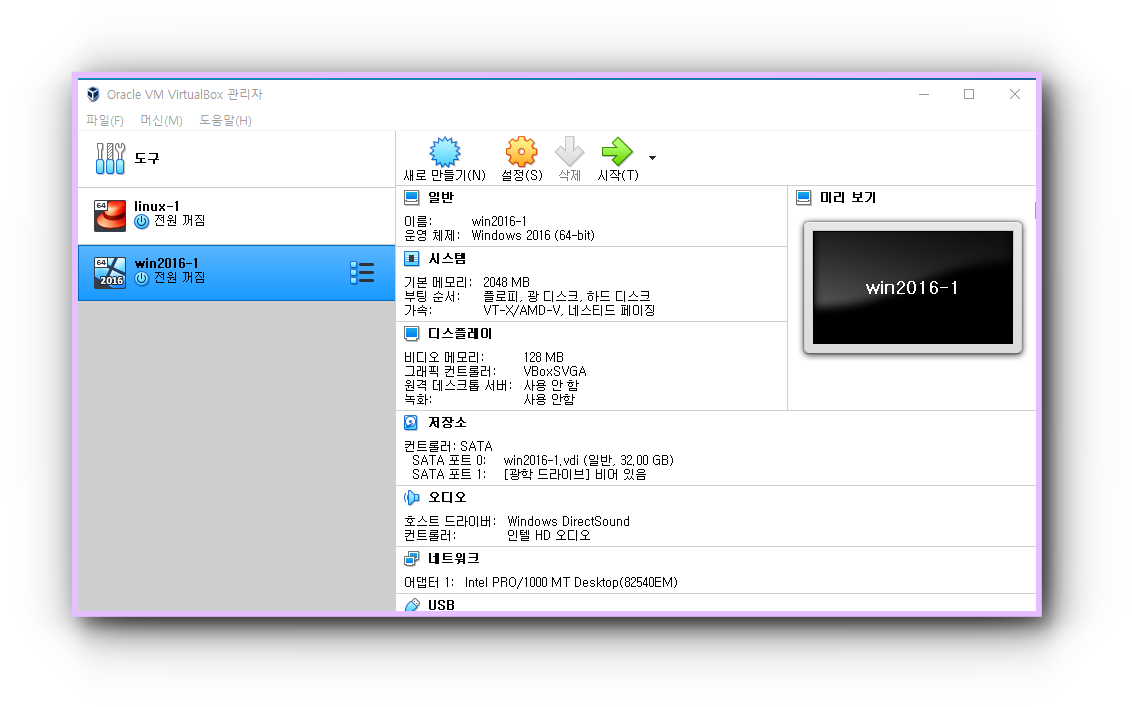Click the 플로피, 광 디스크, 하드 디스크 boot order
Viewport: 1132px width, 707px height.
point(567,297)
